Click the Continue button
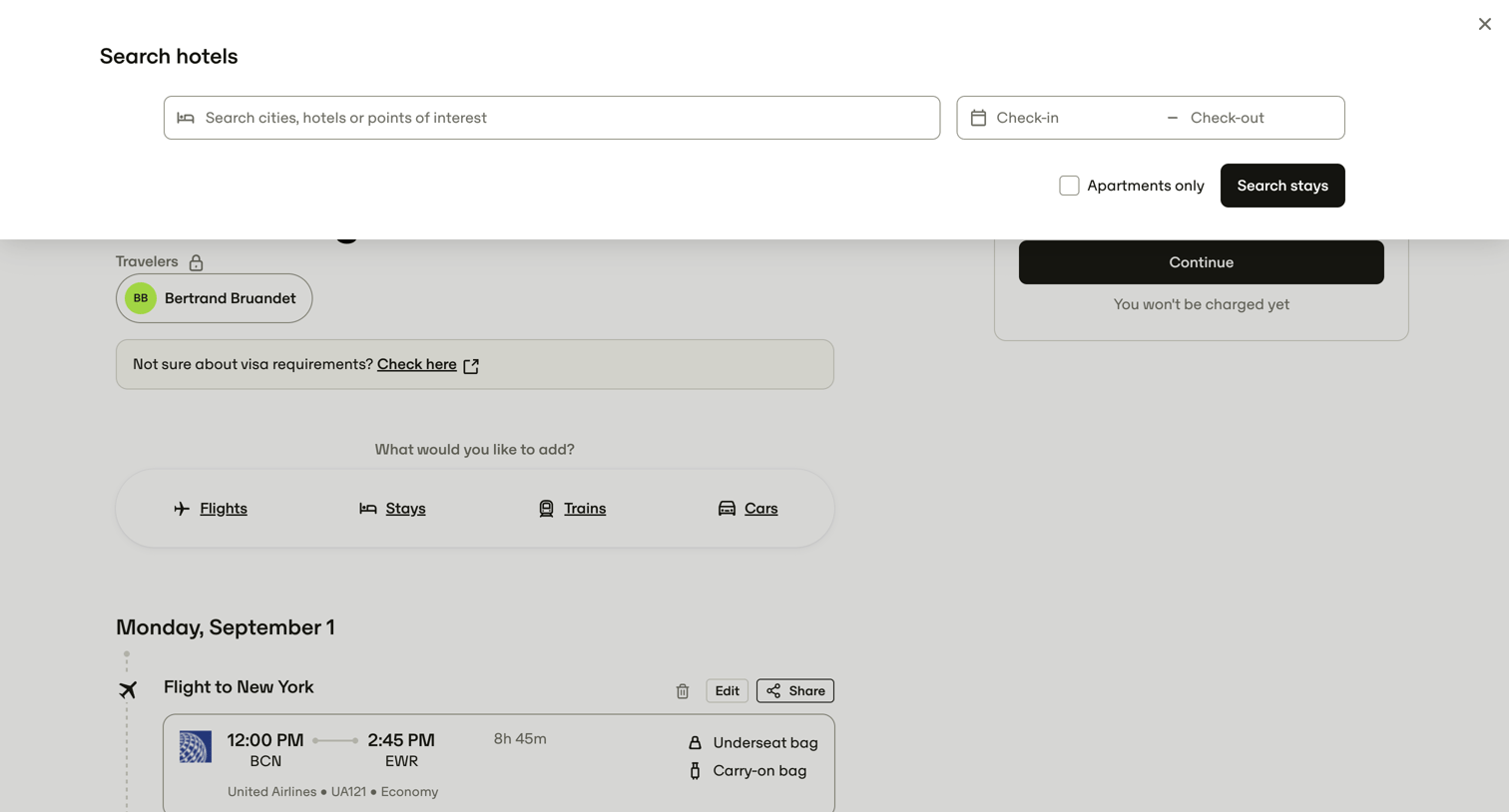 coord(1201,262)
